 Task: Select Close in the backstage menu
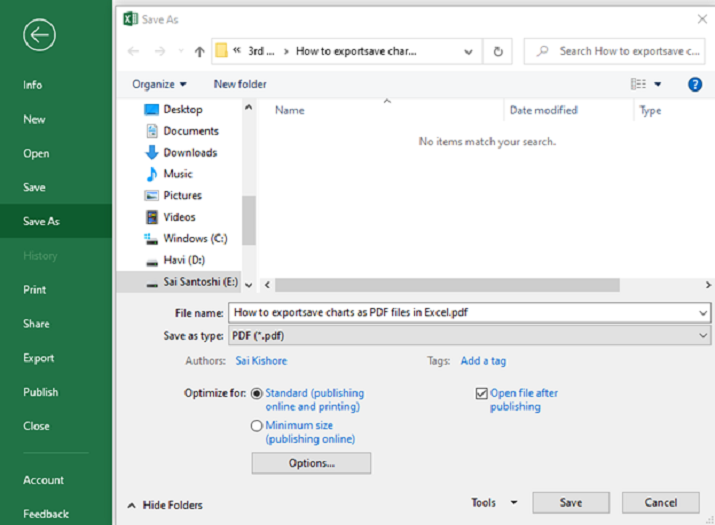36,426
